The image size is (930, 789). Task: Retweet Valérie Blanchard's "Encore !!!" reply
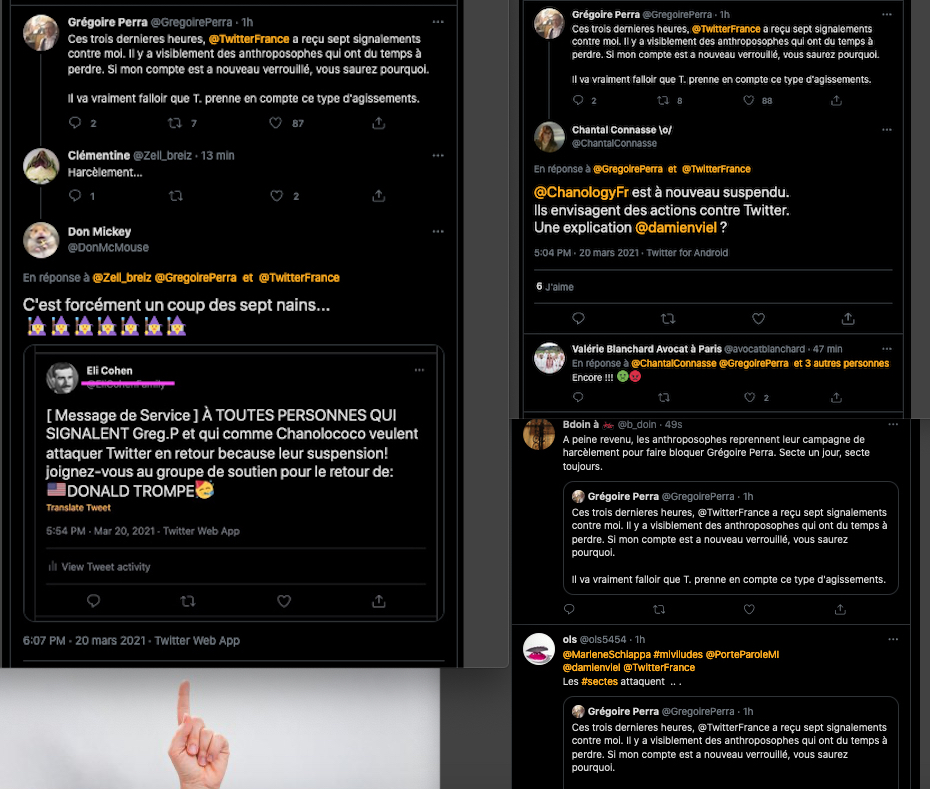664,397
